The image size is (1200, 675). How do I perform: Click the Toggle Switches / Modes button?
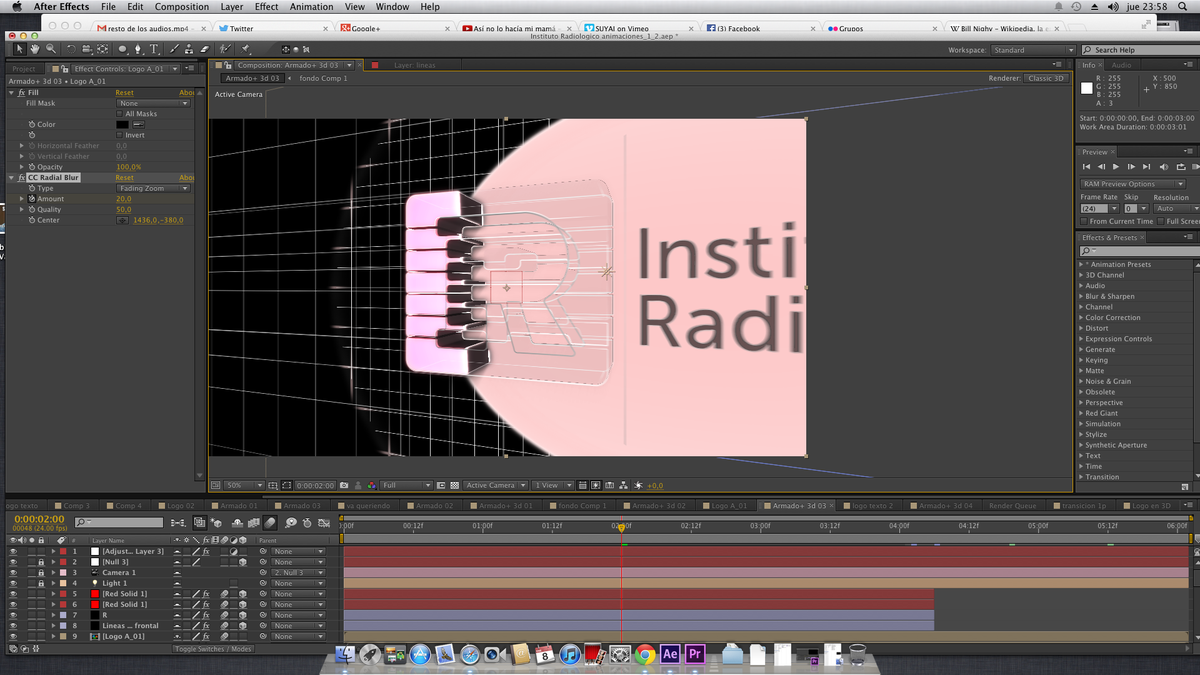[214, 648]
